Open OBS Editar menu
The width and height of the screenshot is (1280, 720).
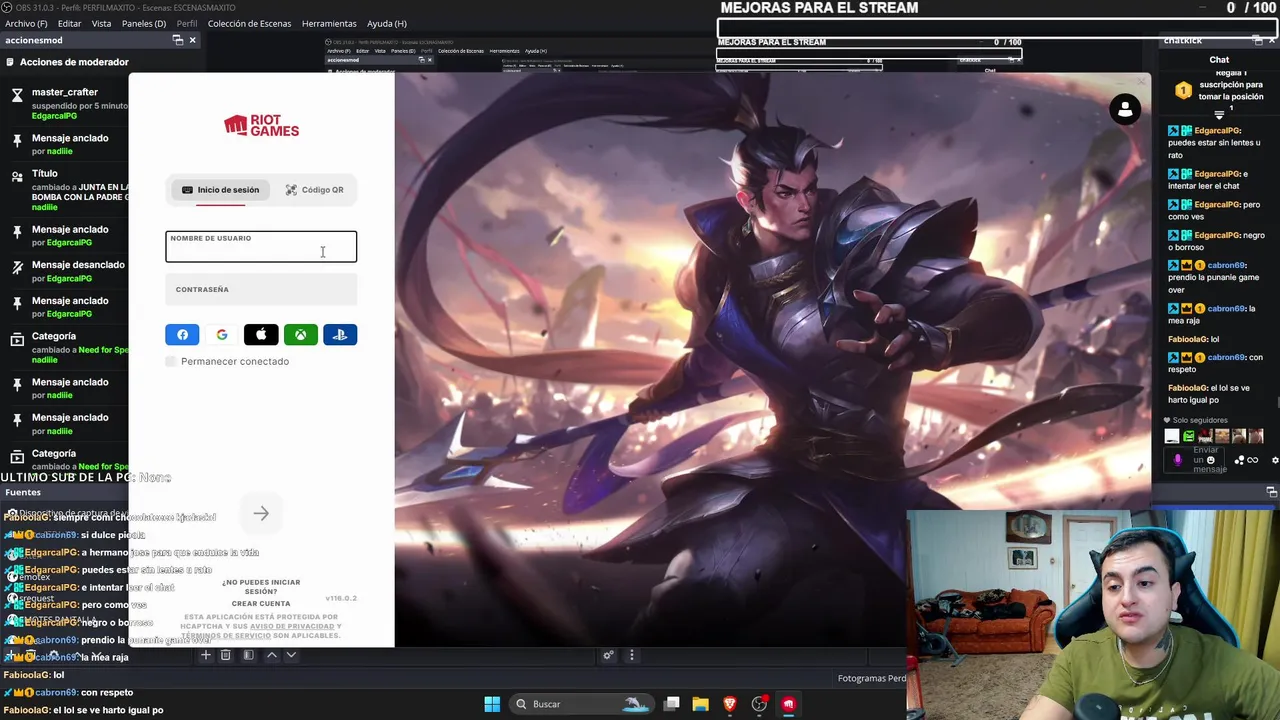click(70, 23)
